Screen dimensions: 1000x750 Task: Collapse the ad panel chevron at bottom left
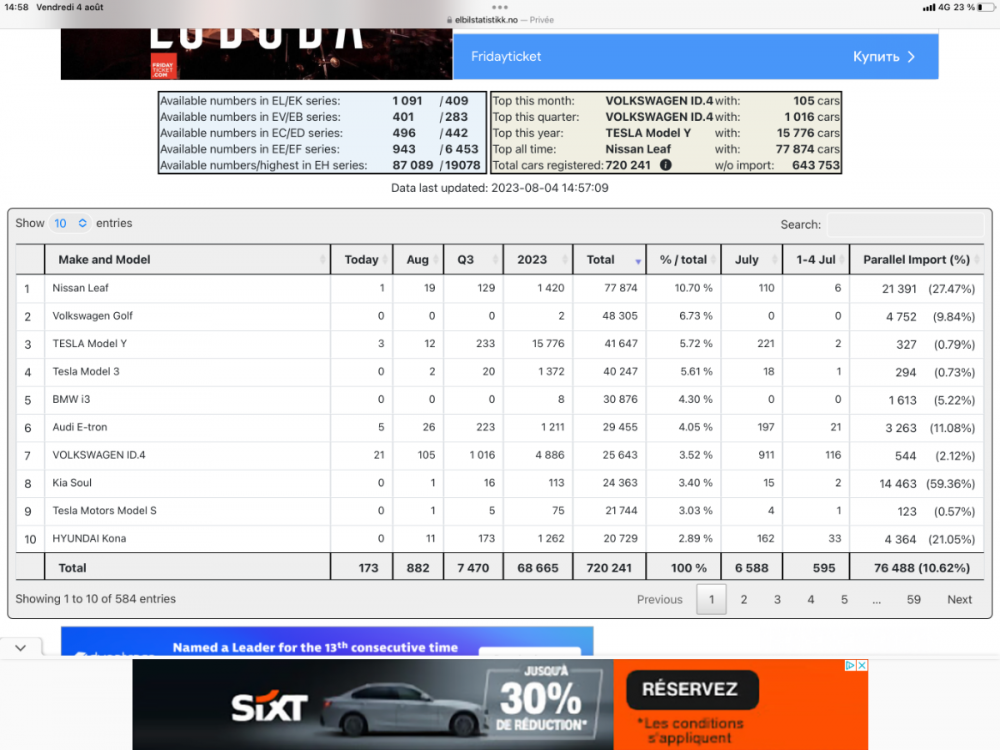coord(21,648)
